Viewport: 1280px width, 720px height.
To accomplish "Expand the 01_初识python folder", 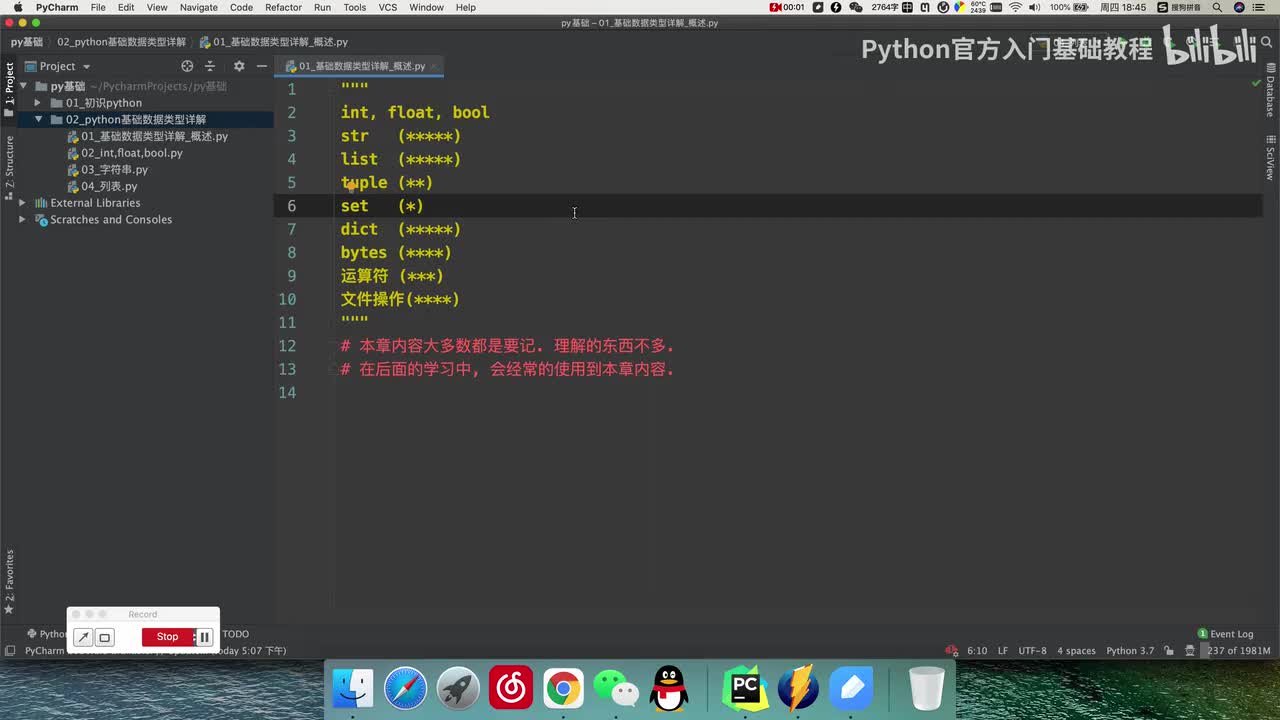I will (x=38, y=103).
